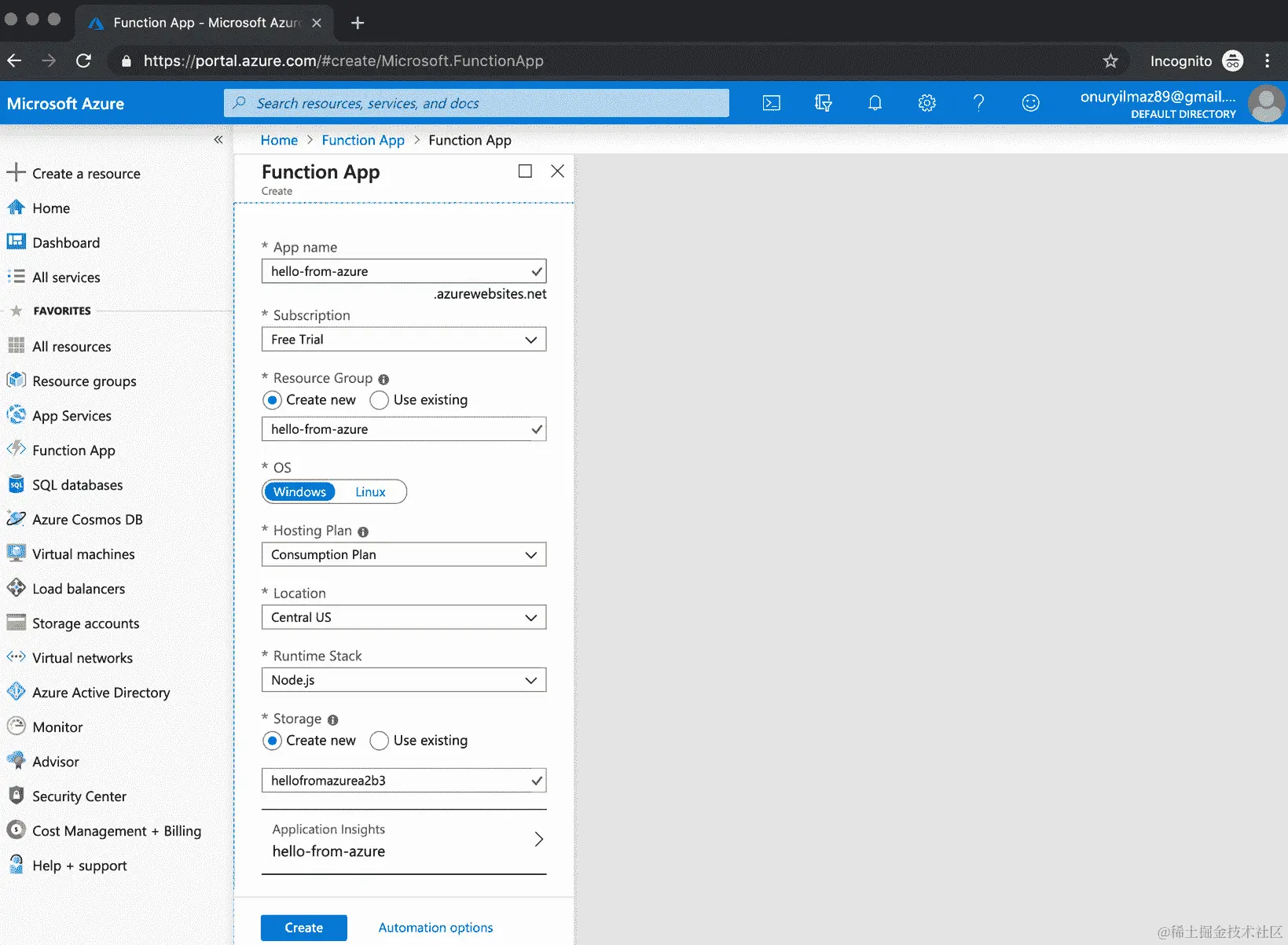Open the feedback smiley icon
The height and width of the screenshot is (945, 1288).
coord(1030,103)
